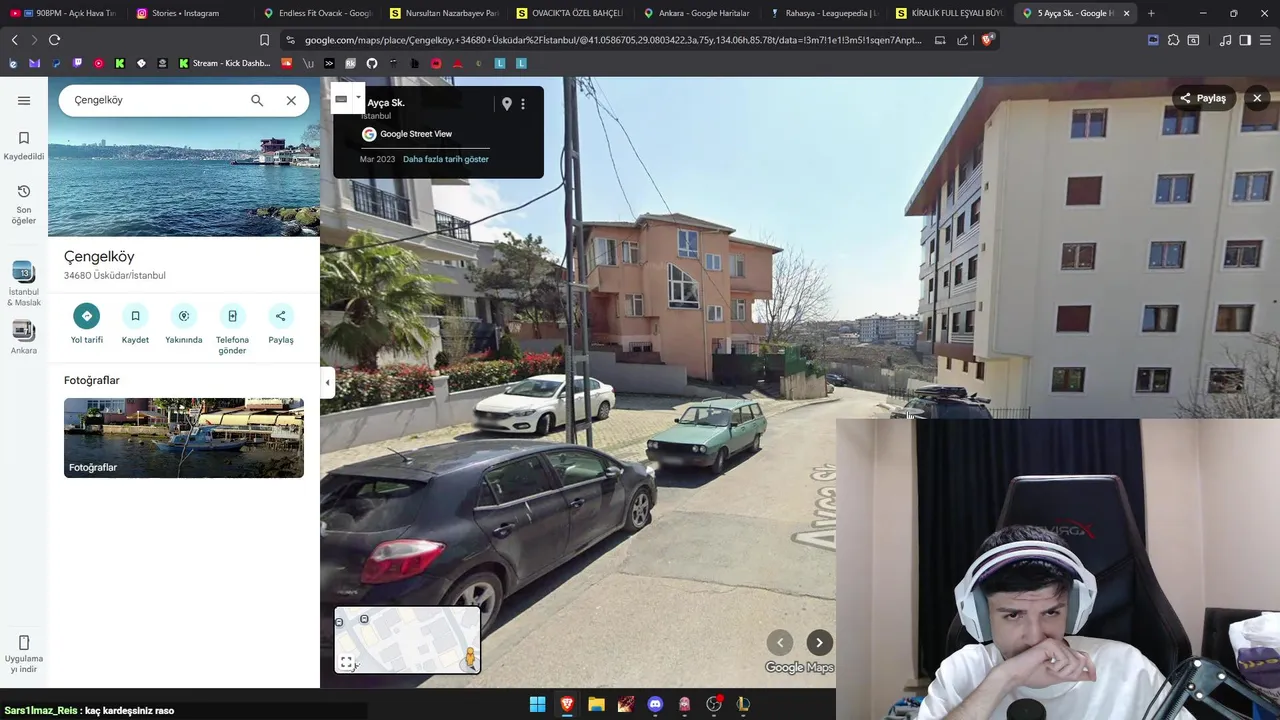Click the share icon in address bar
Viewport: 1280px width, 720px height.
pyautogui.click(x=962, y=40)
